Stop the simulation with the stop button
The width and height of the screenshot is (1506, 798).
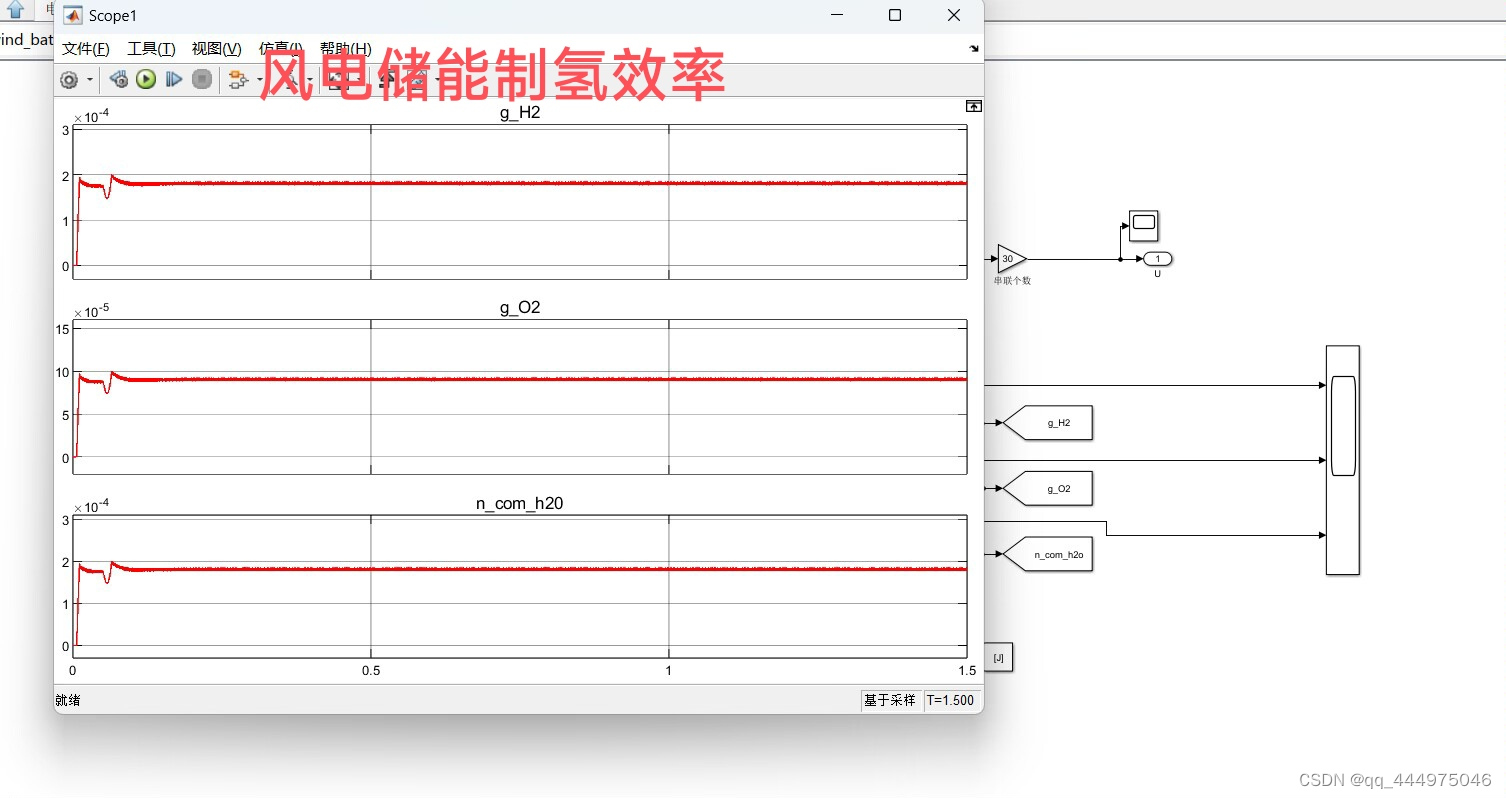click(202, 80)
